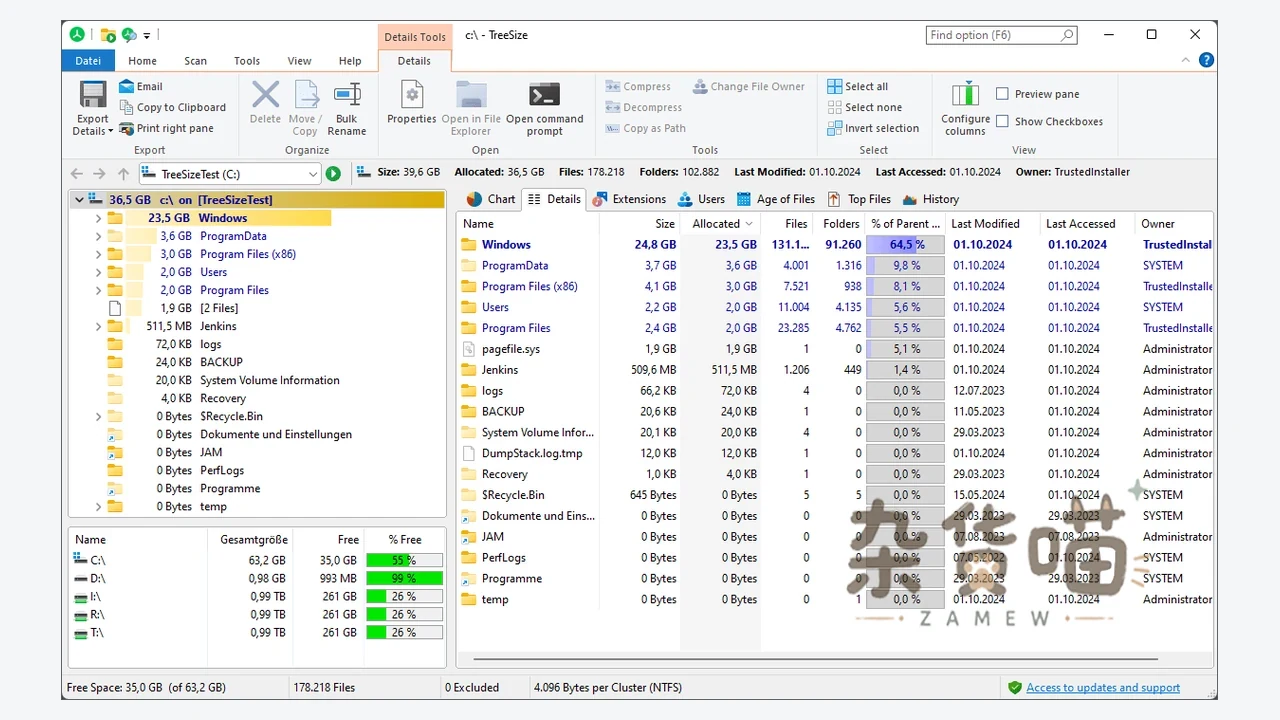Collapse the ribbon with the caret arrow
The width and height of the screenshot is (1280, 720).
1187,61
